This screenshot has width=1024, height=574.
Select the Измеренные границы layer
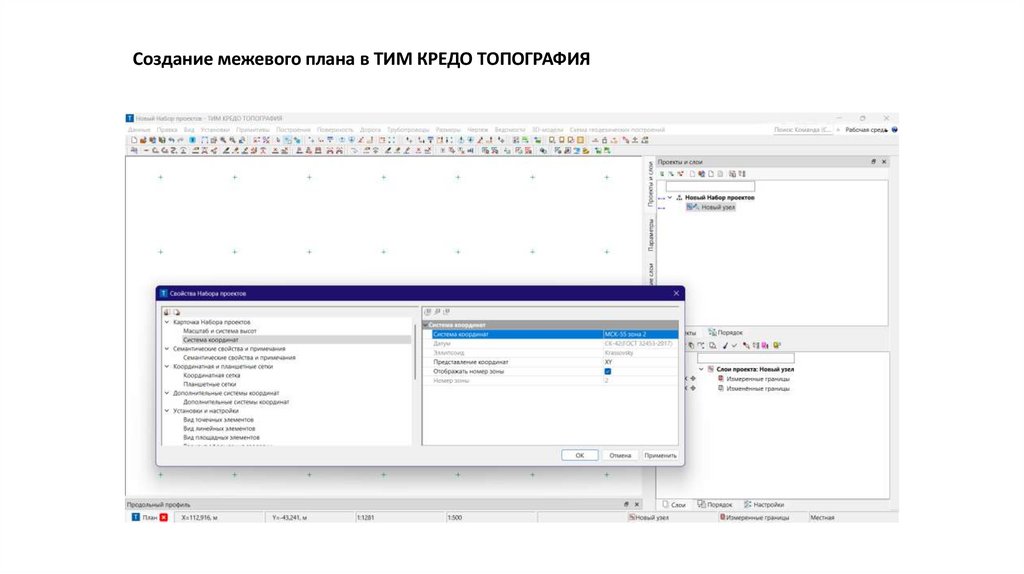[758, 379]
